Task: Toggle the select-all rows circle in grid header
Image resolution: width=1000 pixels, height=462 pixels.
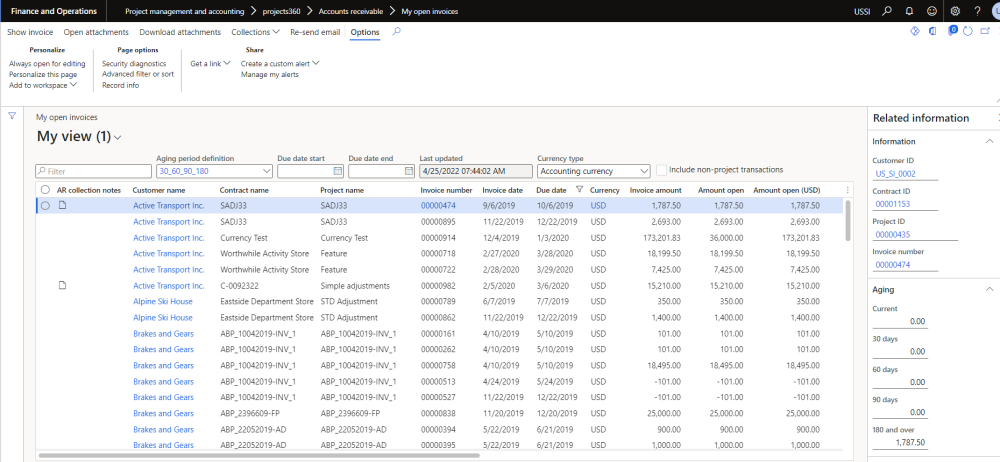Action: tap(45, 189)
